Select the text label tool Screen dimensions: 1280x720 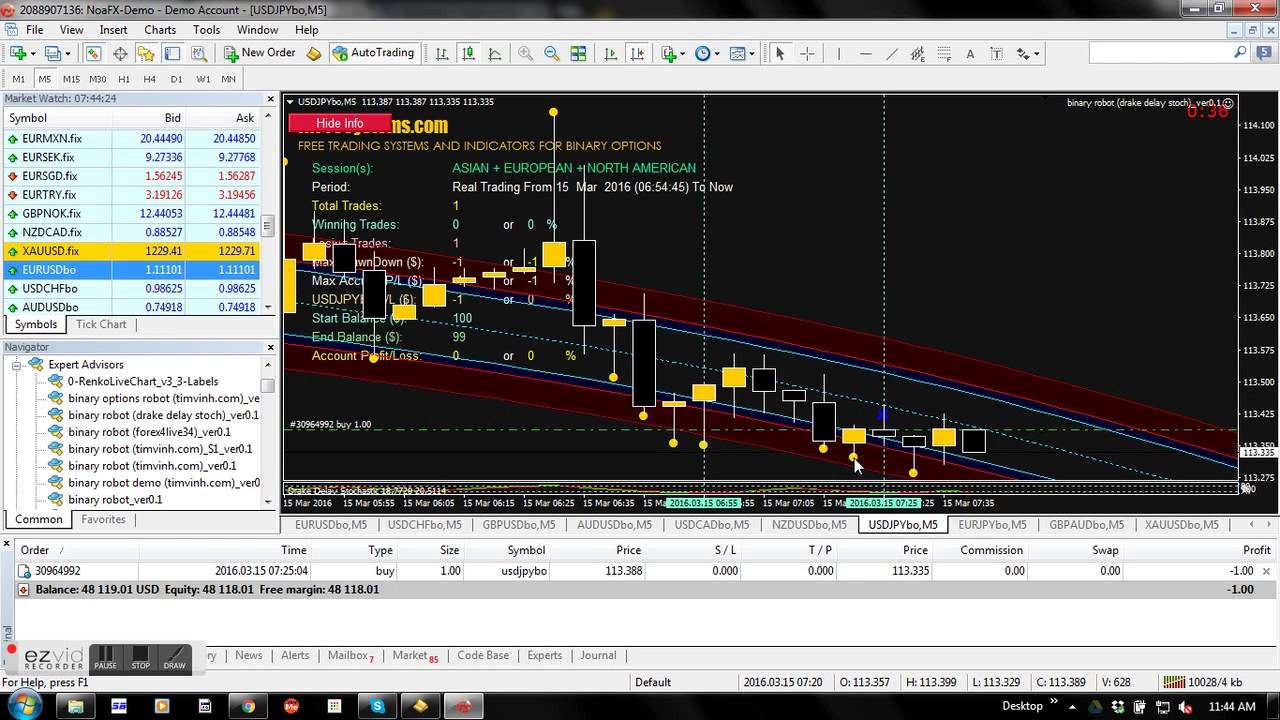pyautogui.click(x=996, y=53)
